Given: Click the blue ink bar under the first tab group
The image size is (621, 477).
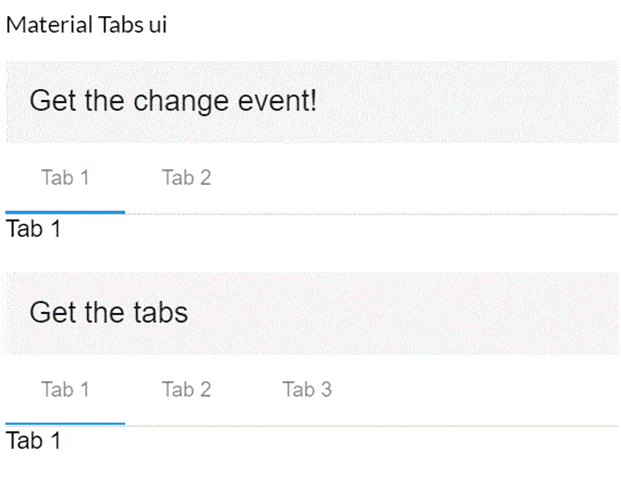Looking at the screenshot, I should pyautogui.click(x=65, y=212).
